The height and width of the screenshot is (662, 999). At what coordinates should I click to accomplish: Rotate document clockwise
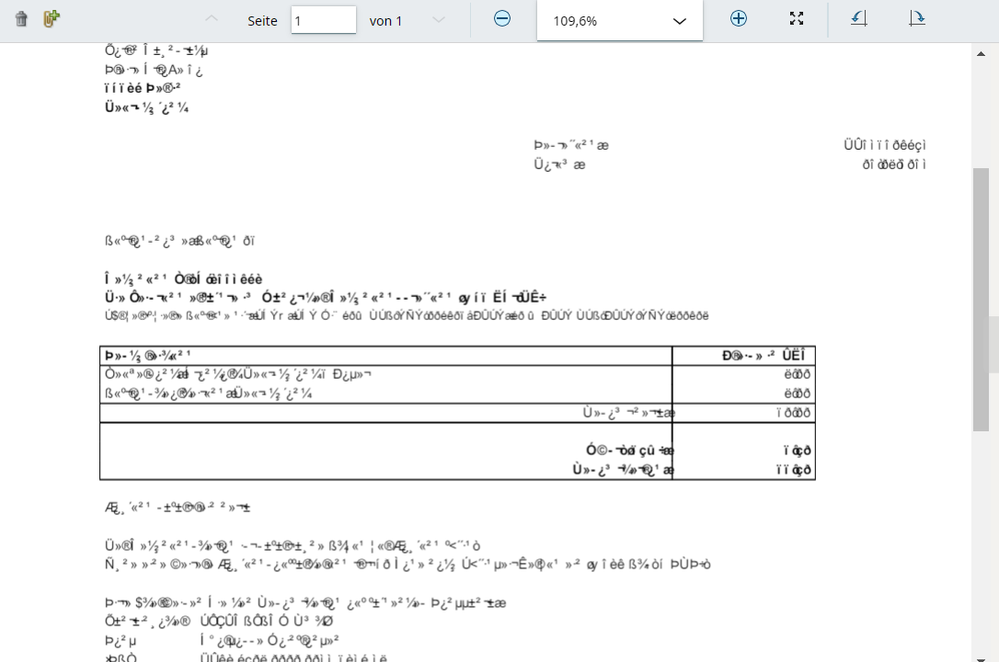click(x=916, y=19)
